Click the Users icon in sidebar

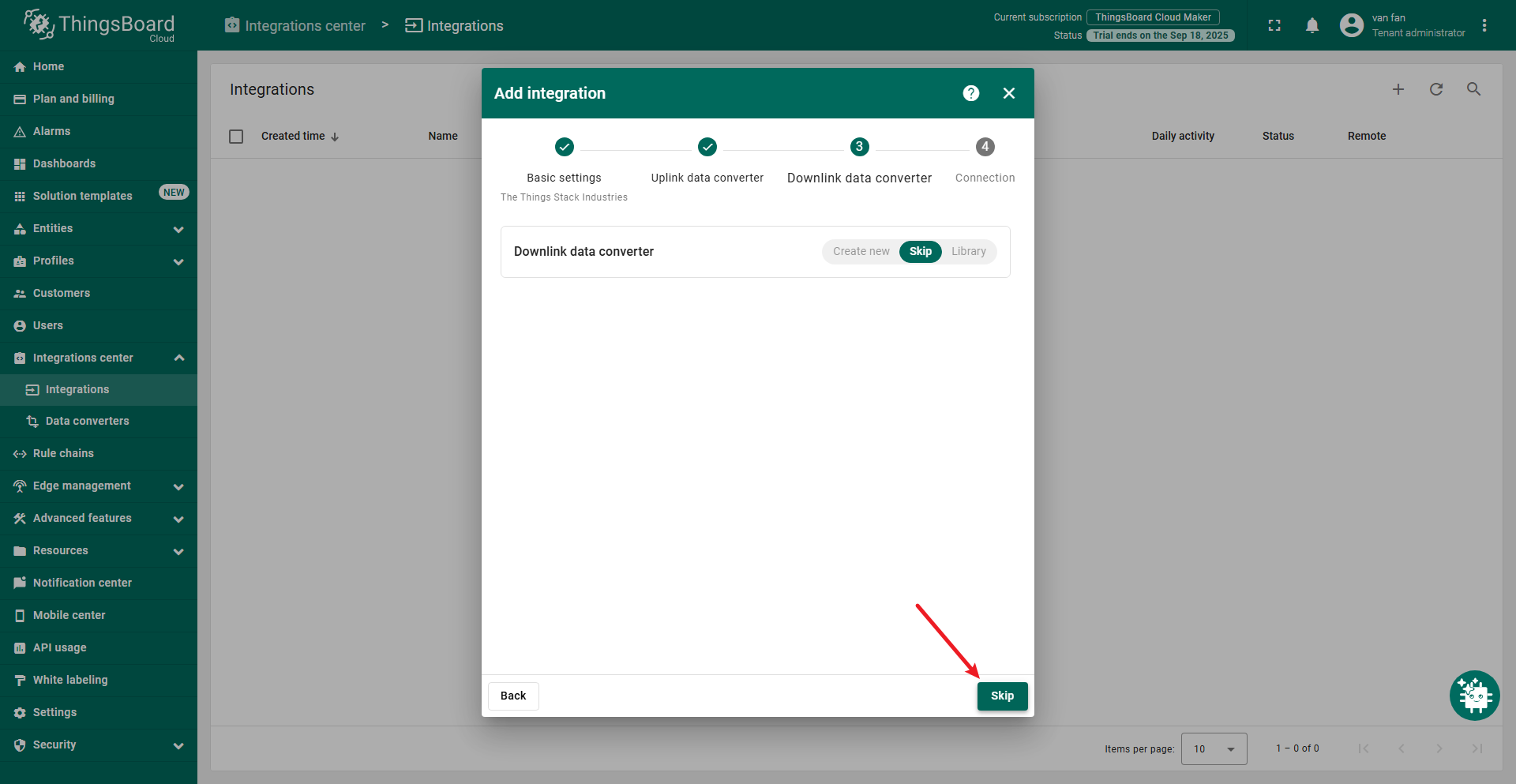20,326
